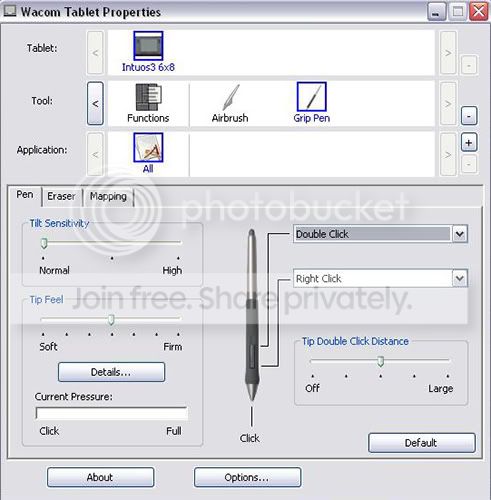The image size is (491, 500).
Task: Open the Options dialog
Action: (247, 477)
